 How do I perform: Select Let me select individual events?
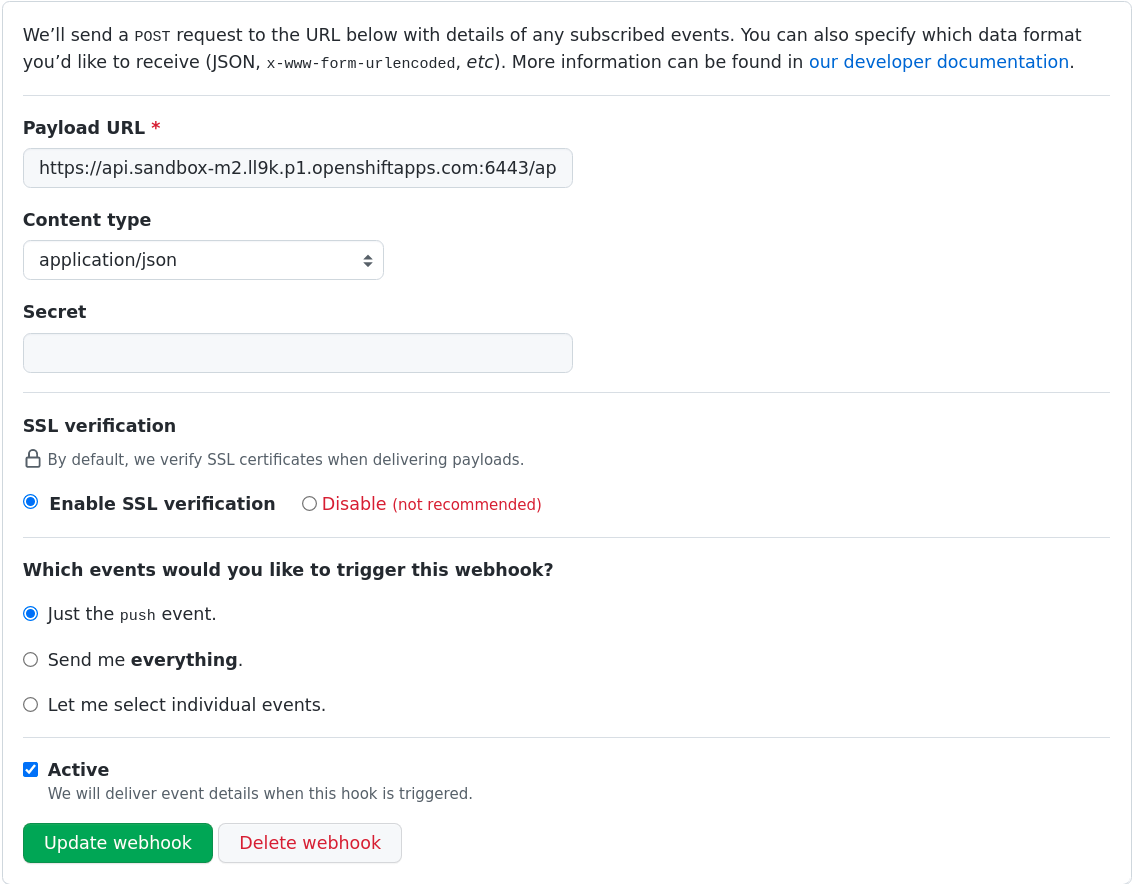pyautogui.click(x=30, y=704)
